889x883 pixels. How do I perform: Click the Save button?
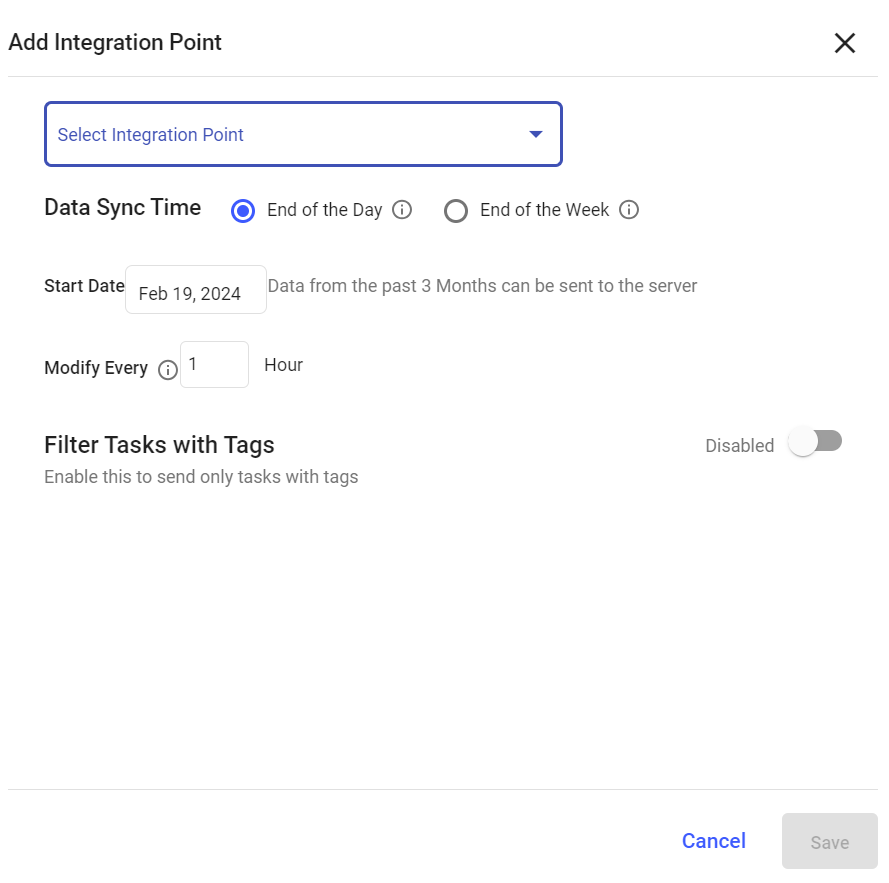pyautogui.click(x=829, y=842)
